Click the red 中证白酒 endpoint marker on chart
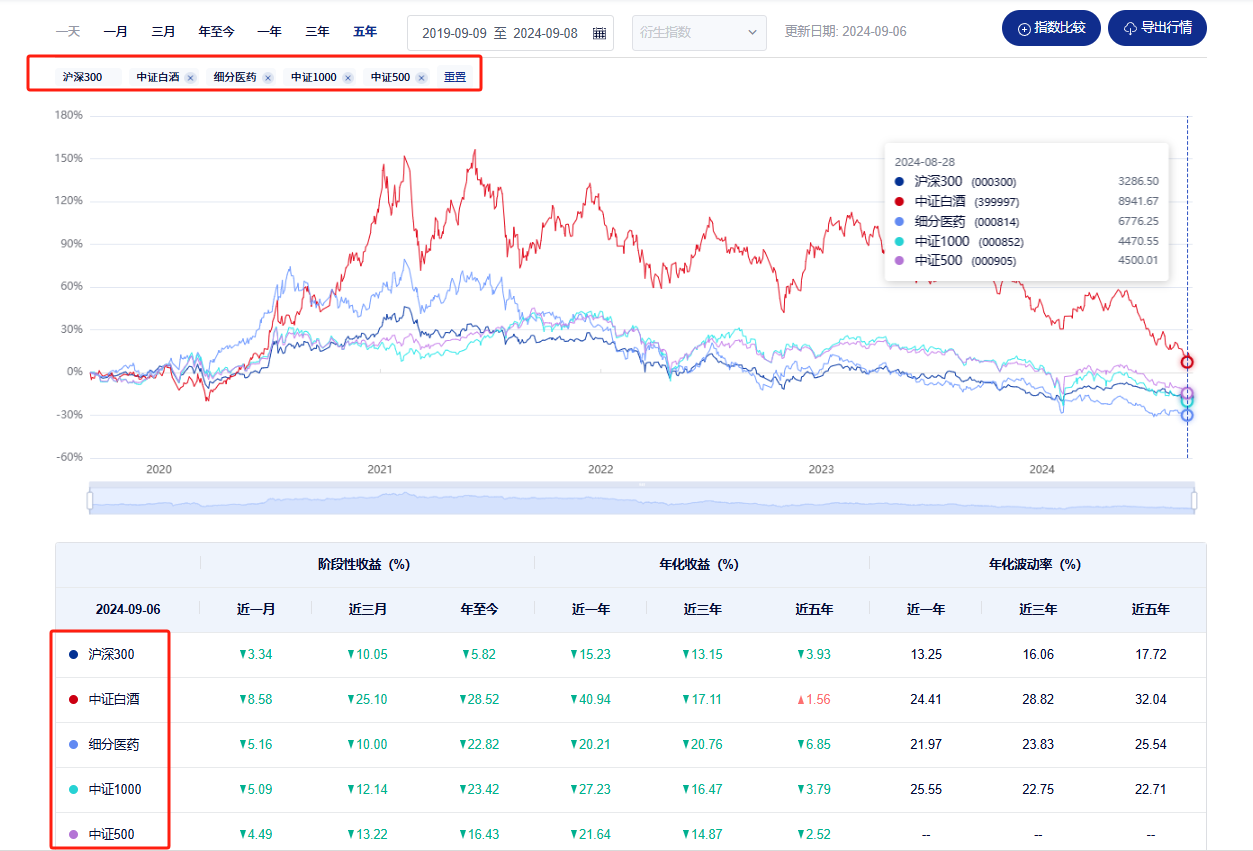 (x=1187, y=362)
